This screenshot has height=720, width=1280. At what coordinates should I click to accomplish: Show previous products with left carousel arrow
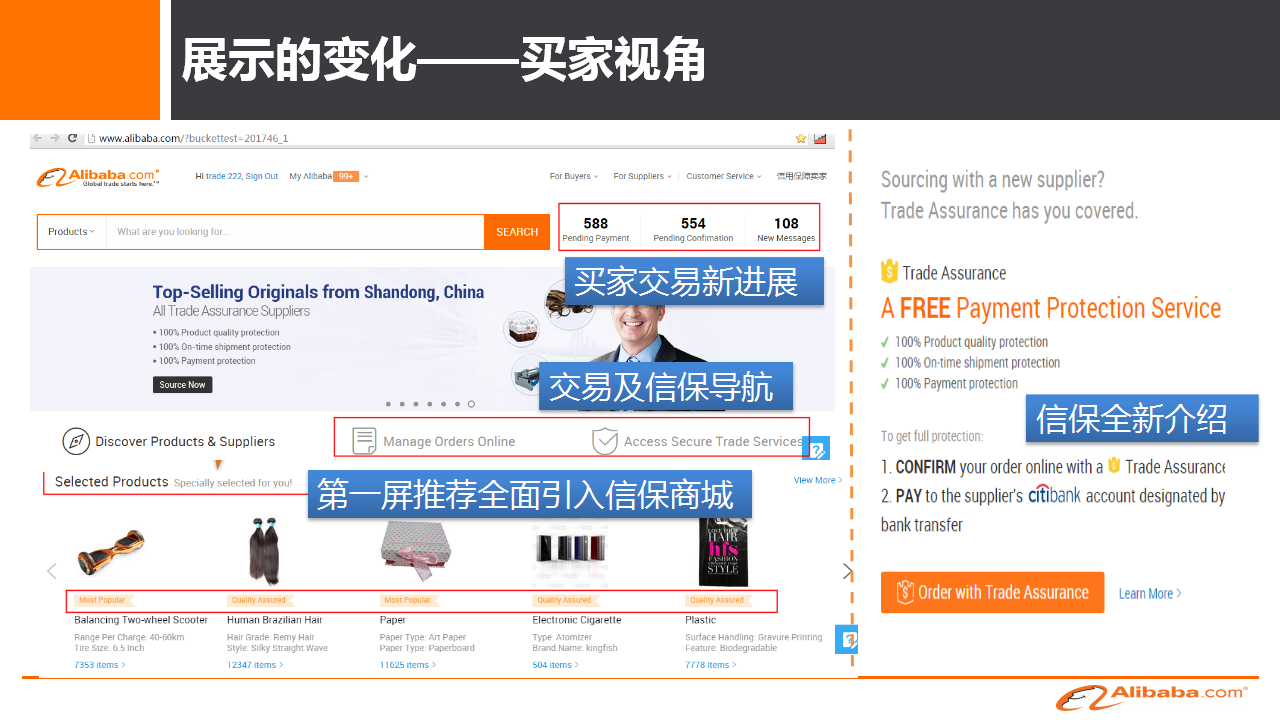click(x=52, y=571)
